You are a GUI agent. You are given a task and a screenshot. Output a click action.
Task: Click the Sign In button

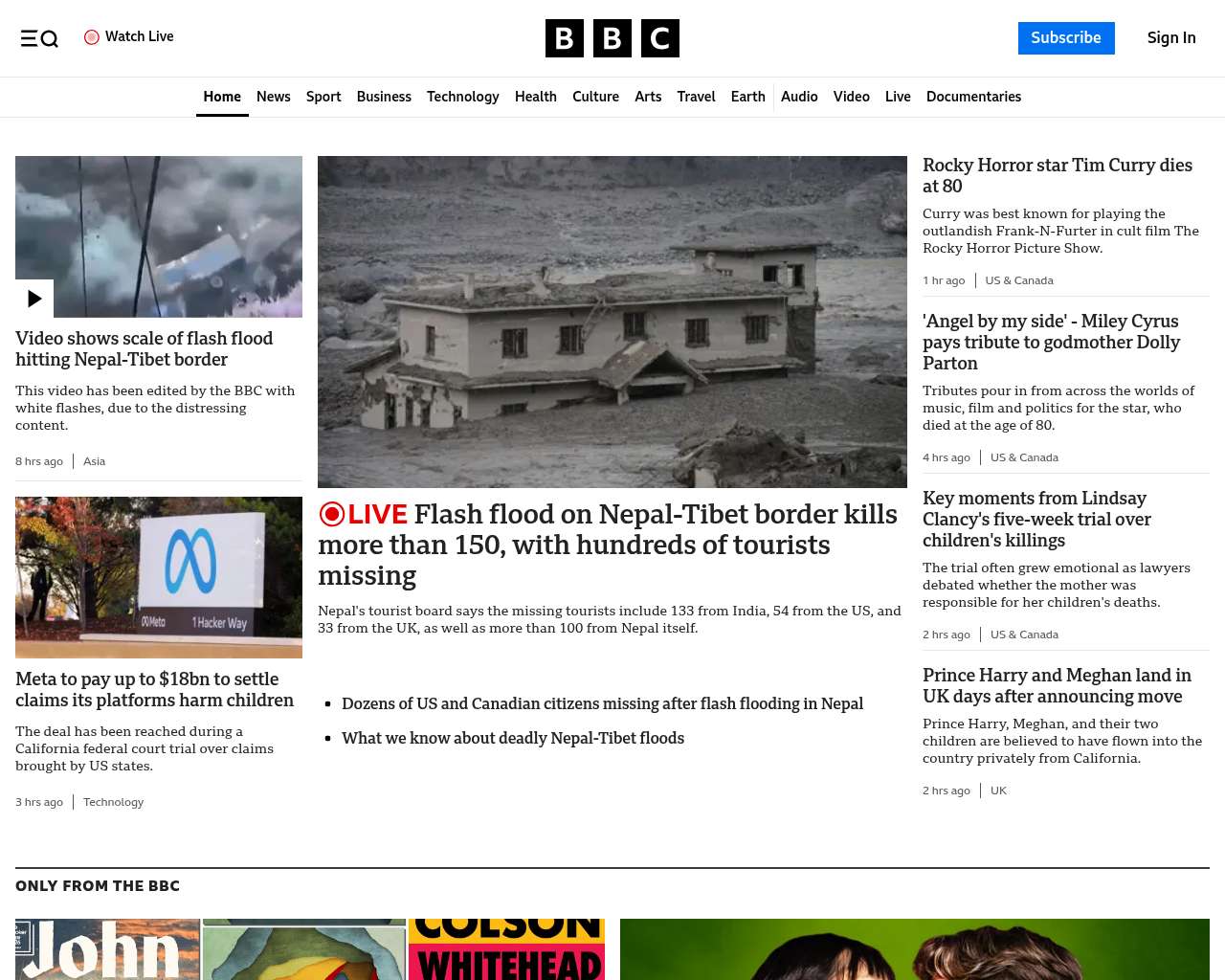(x=1171, y=38)
